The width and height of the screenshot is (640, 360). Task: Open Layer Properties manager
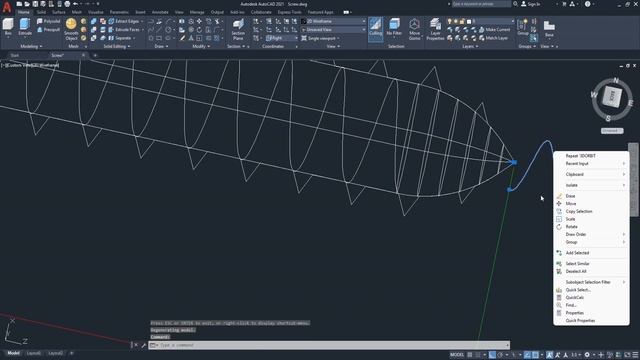[x=435, y=29]
